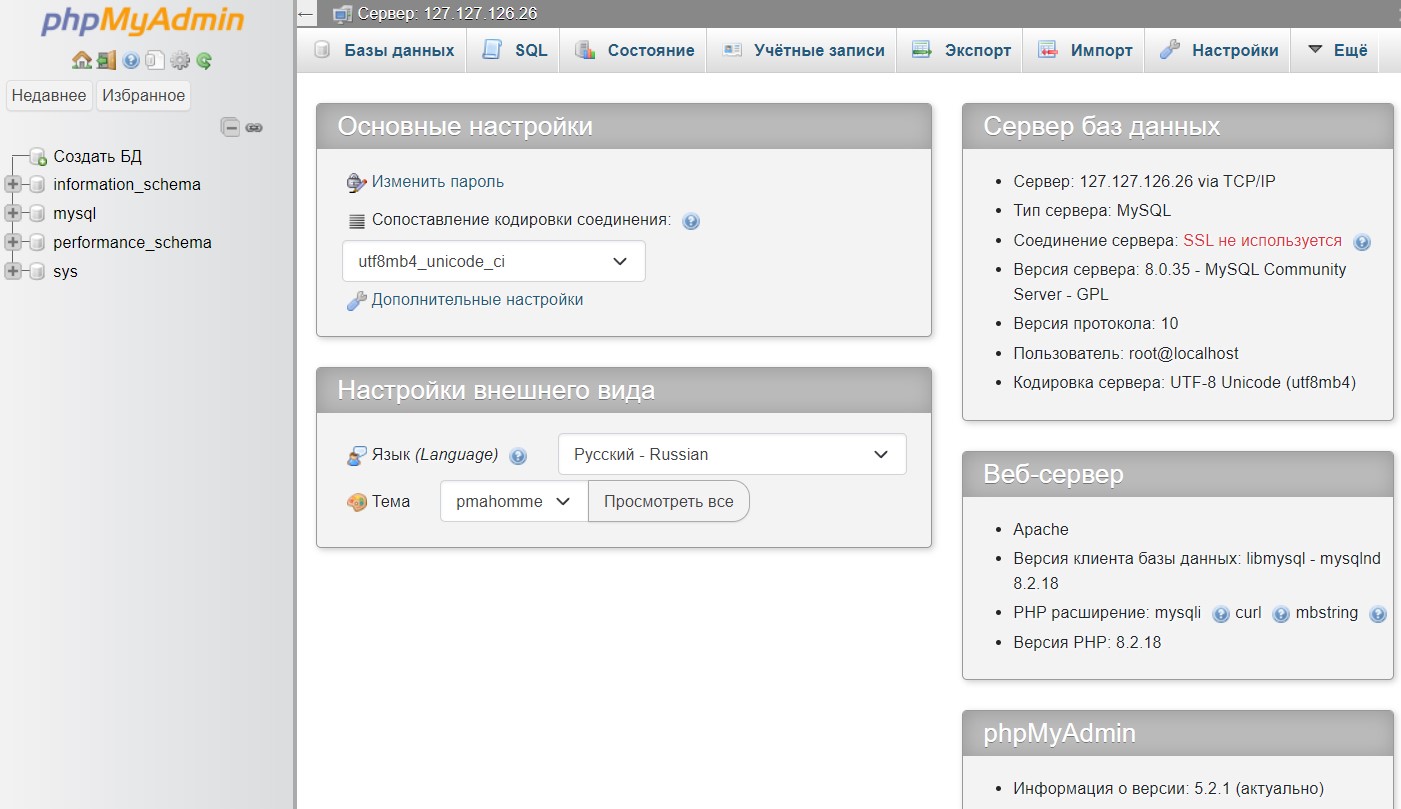Open the Русский - Russian language dropdown
This screenshot has width=1401, height=809.
click(731, 454)
